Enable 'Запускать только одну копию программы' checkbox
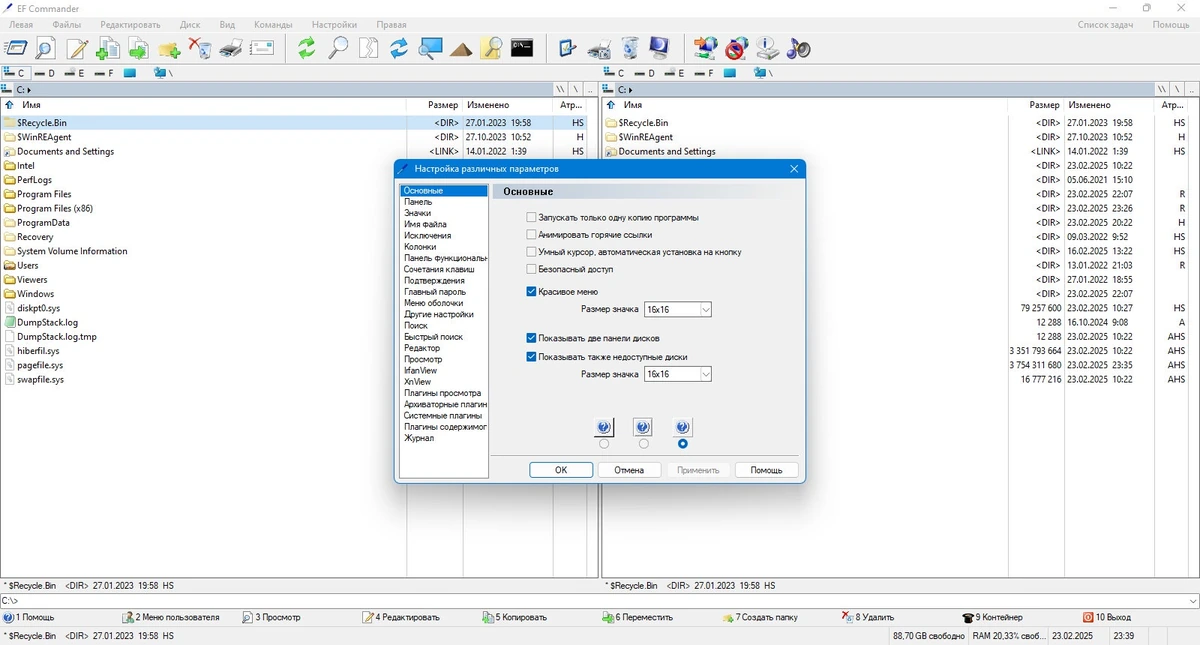Viewport: 1200px width, 645px height. [532, 217]
